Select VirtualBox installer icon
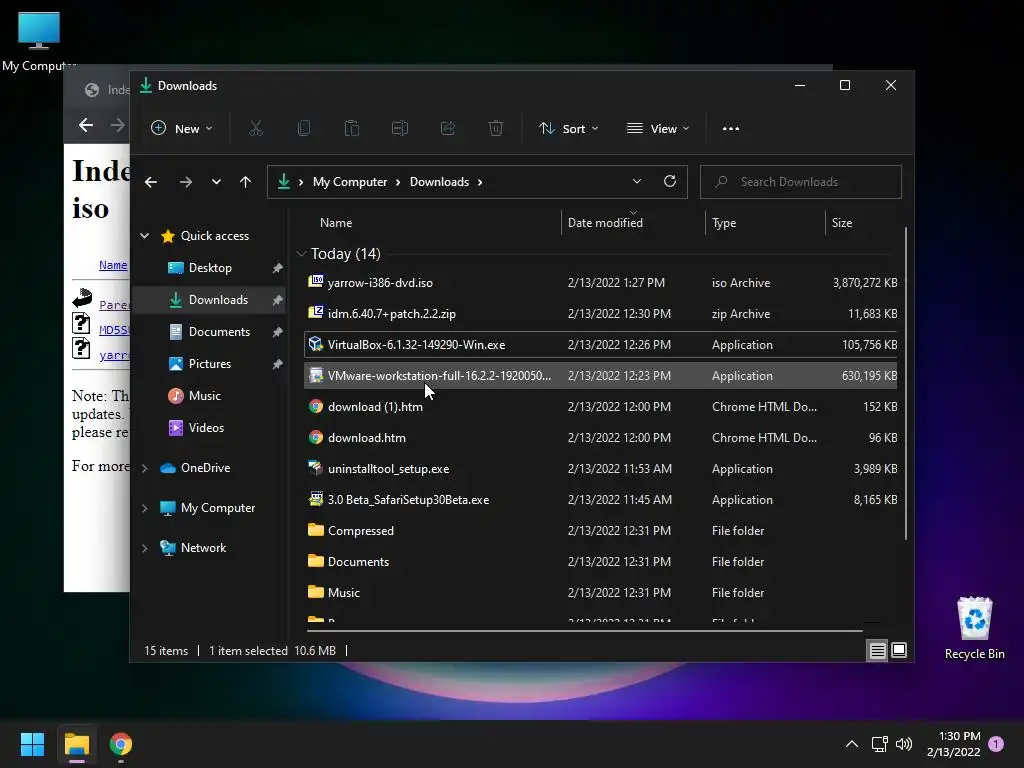This screenshot has height=768, width=1024. [316, 344]
